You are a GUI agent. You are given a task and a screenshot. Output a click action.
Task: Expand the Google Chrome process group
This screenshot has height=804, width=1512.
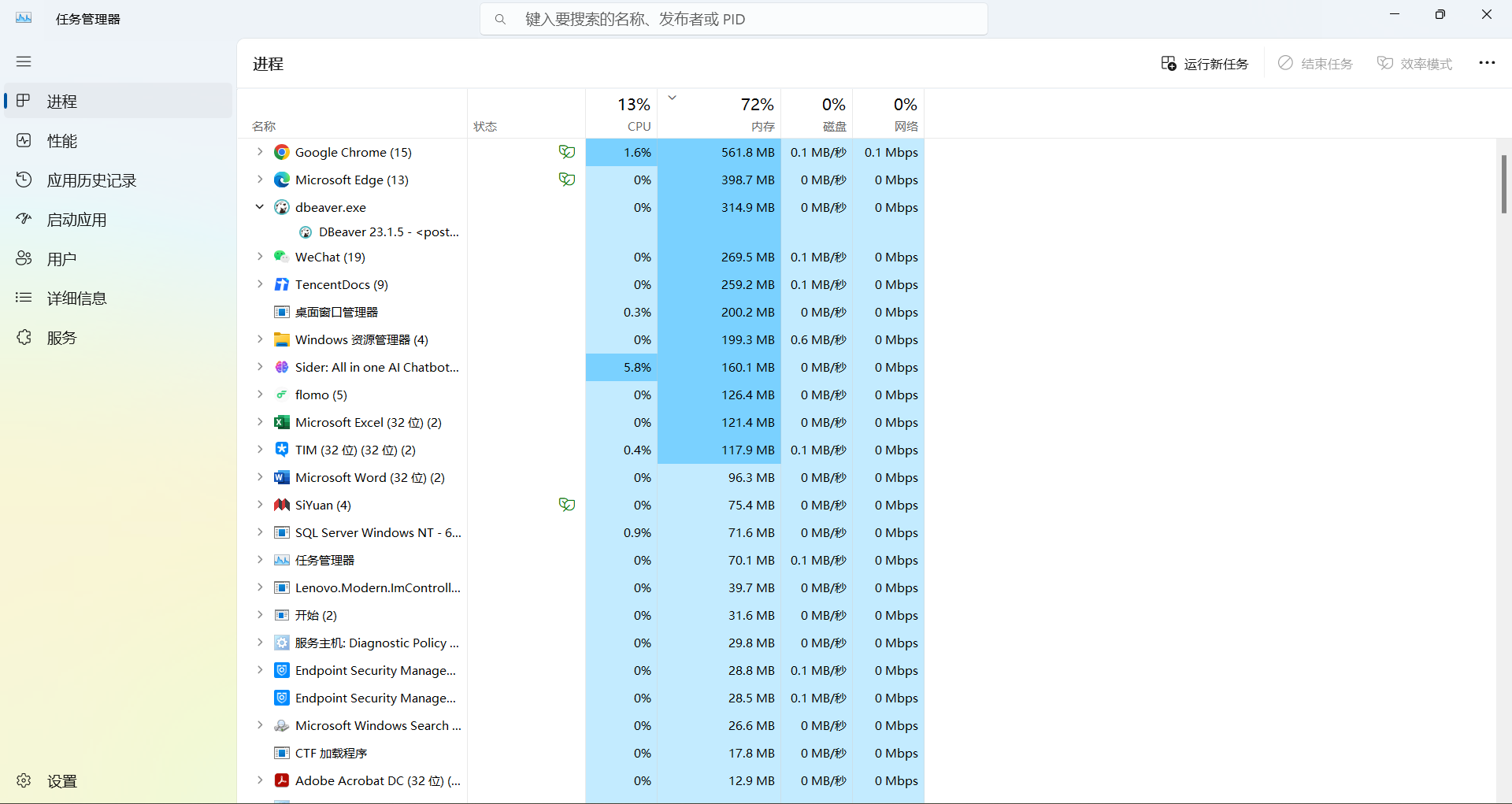tap(260, 152)
